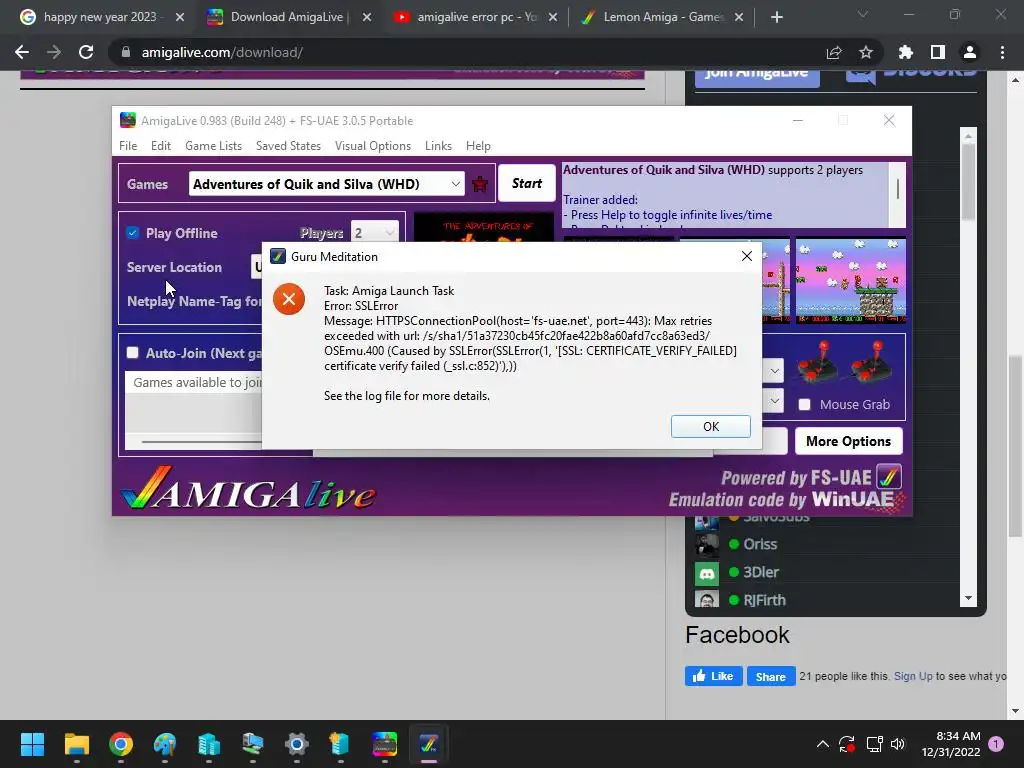Toggle the Play Offline checkbox
This screenshot has width=1024, height=768.
pyautogui.click(x=133, y=233)
